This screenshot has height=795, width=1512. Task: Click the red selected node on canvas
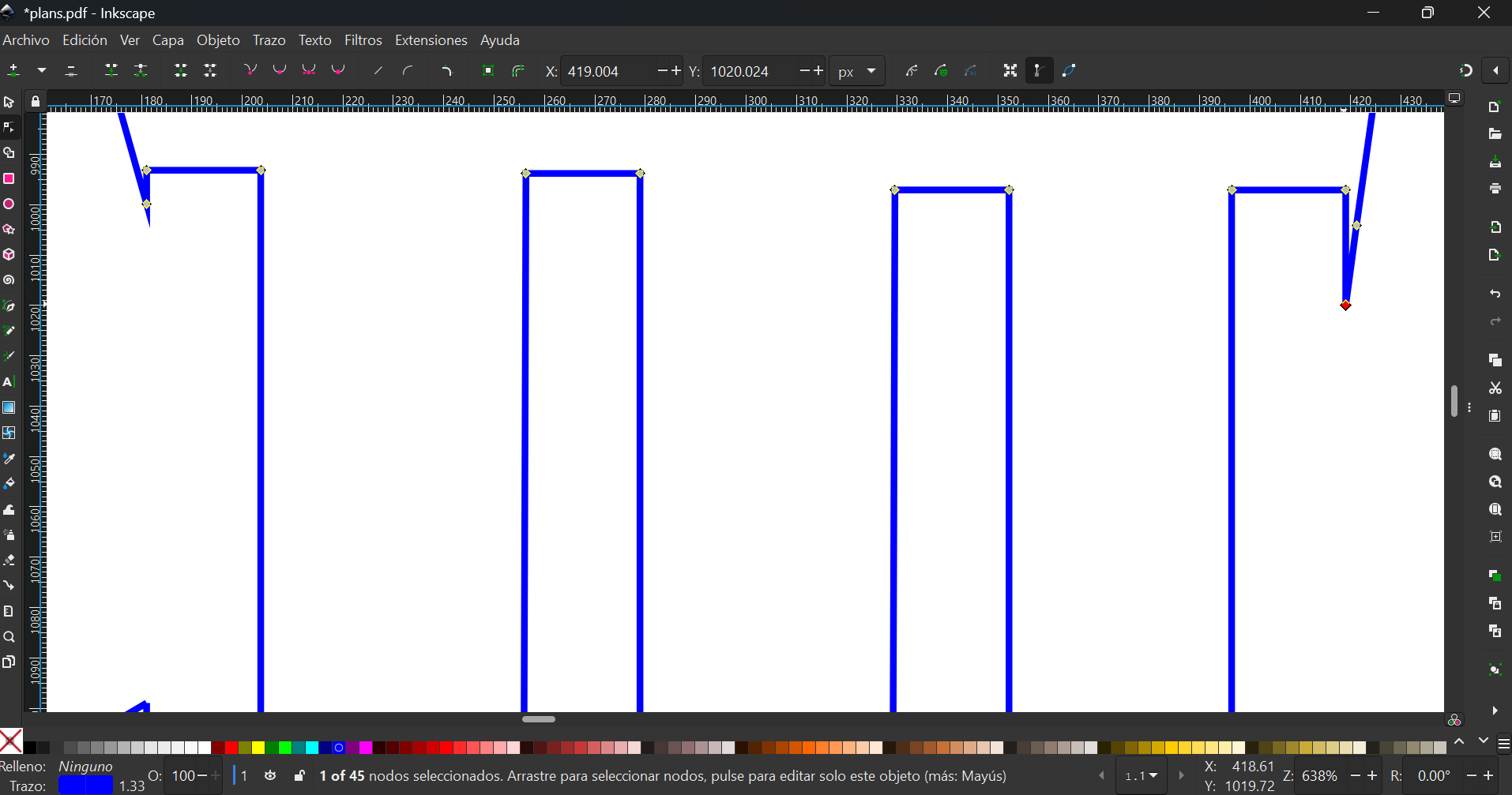1345,306
